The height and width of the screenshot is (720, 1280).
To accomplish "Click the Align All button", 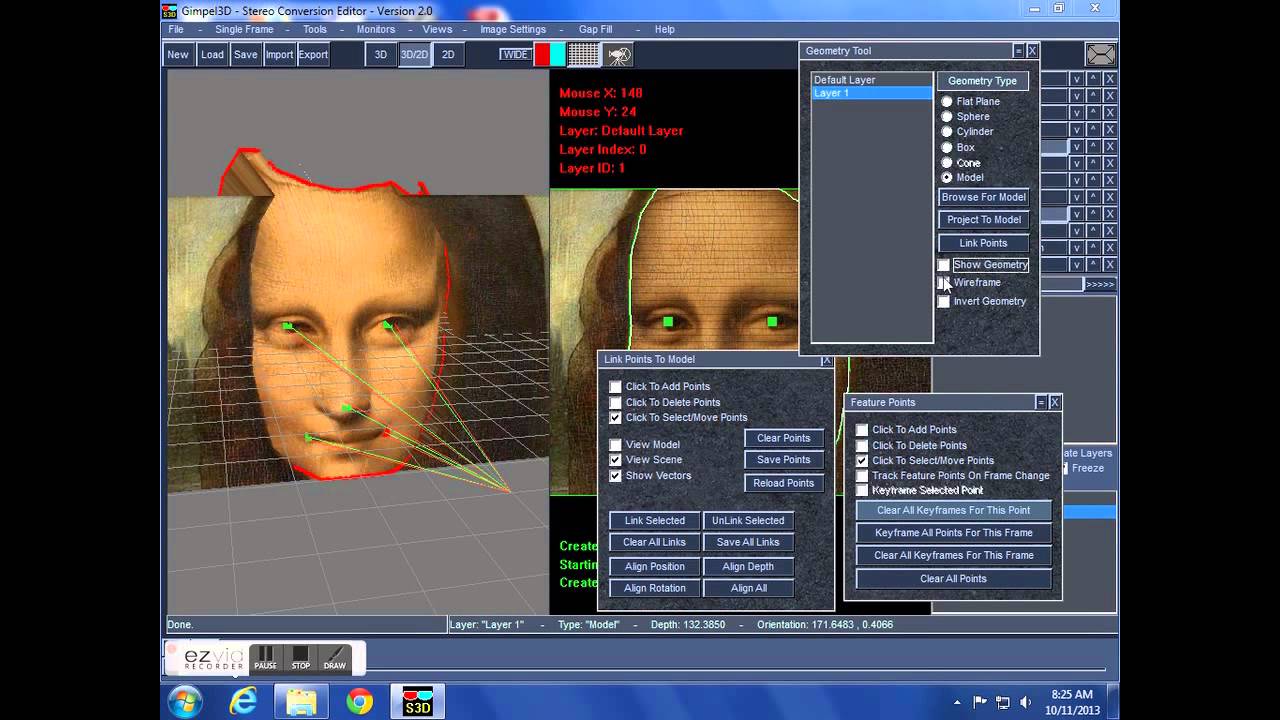I will tap(748, 588).
